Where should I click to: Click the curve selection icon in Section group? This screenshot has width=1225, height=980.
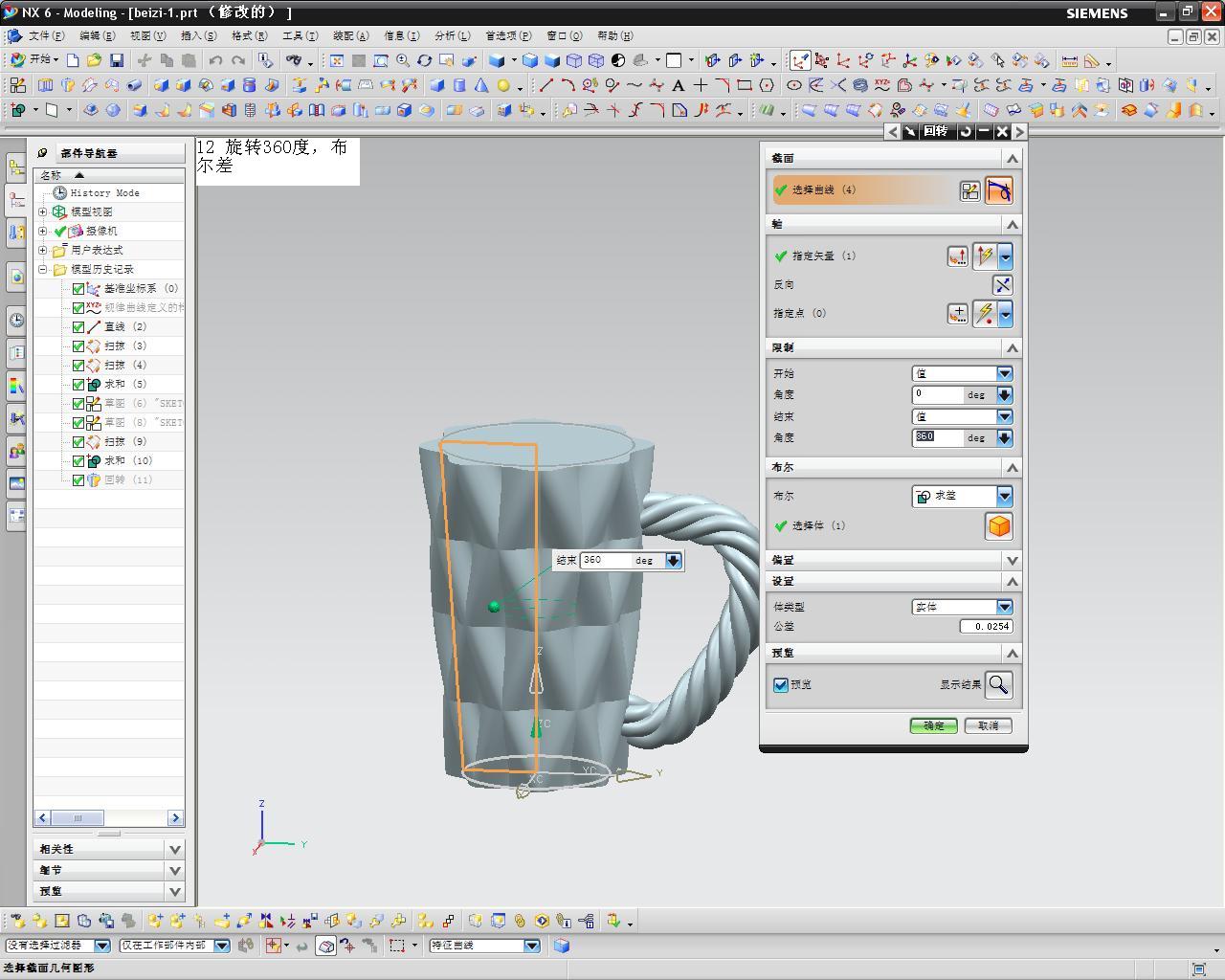point(998,190)
